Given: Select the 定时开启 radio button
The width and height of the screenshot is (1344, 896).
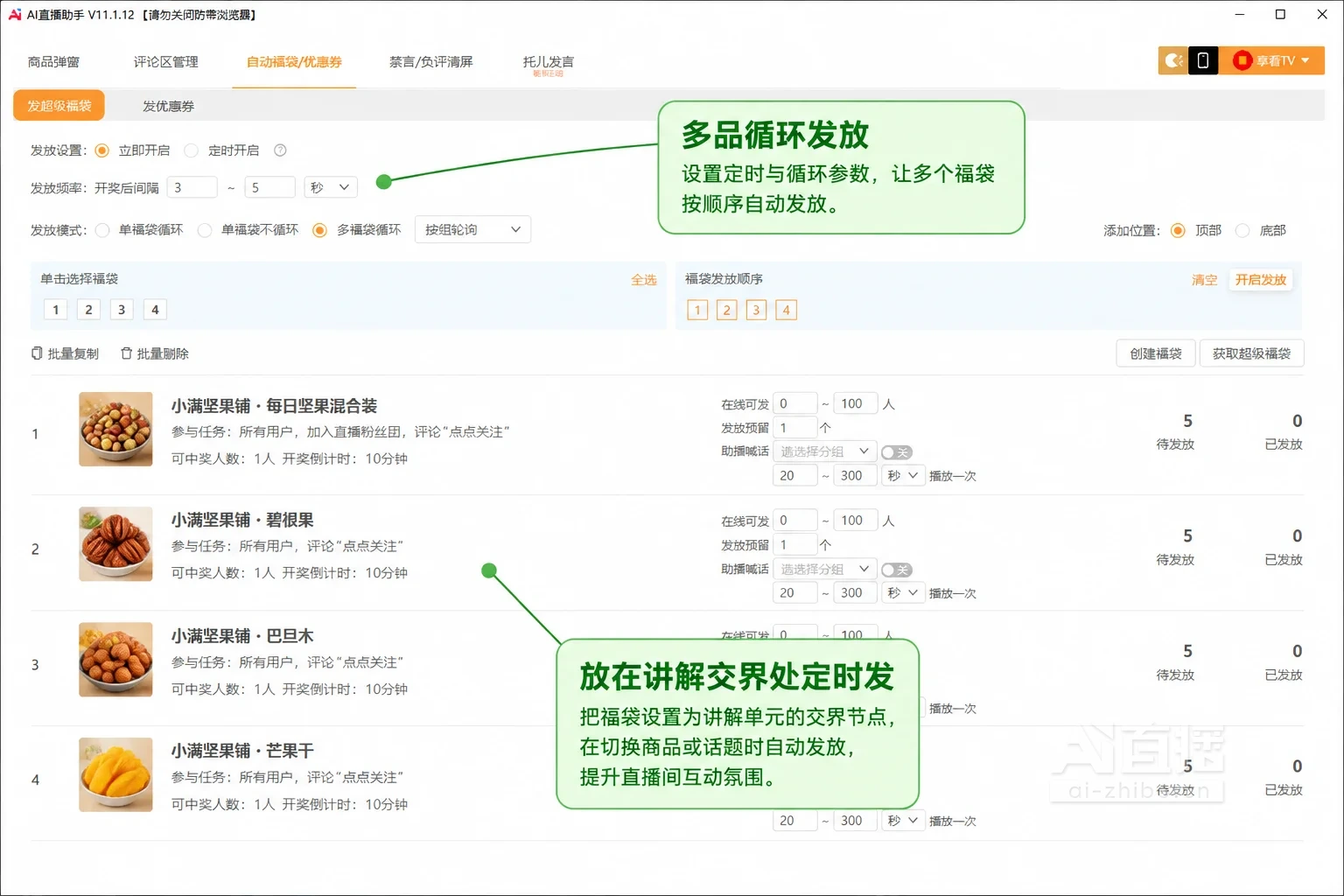Looking at the screenshot, I should [192, 150].
